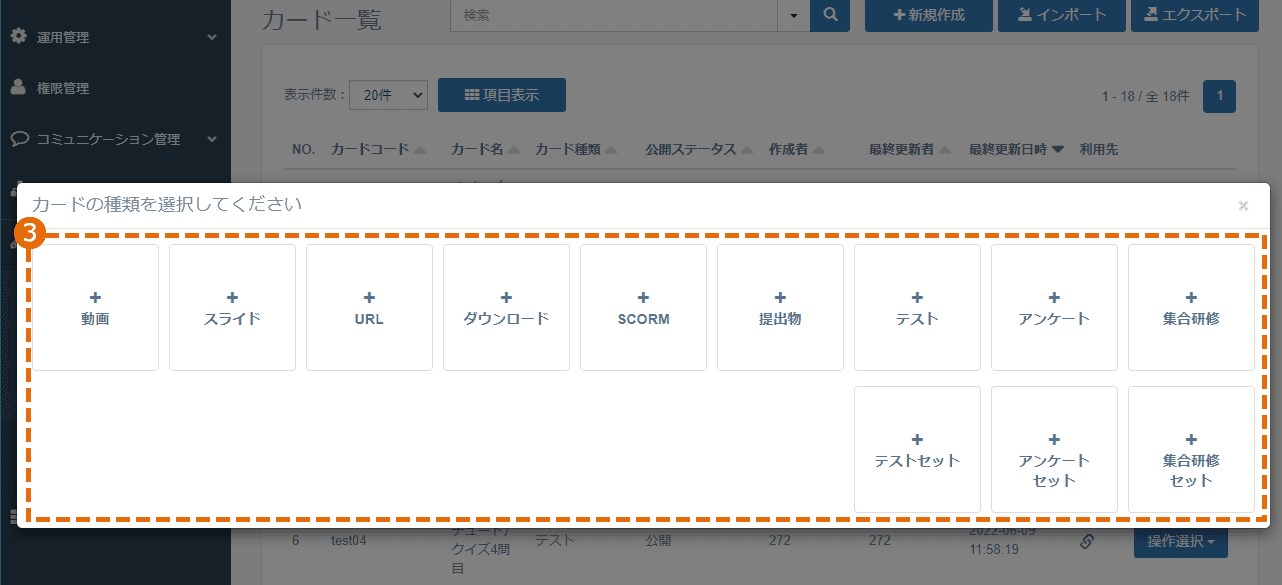Pick the 集合研修セット card type
Image resolution: width=1282 pixels, height=585 pixels.
[1191, 449]
